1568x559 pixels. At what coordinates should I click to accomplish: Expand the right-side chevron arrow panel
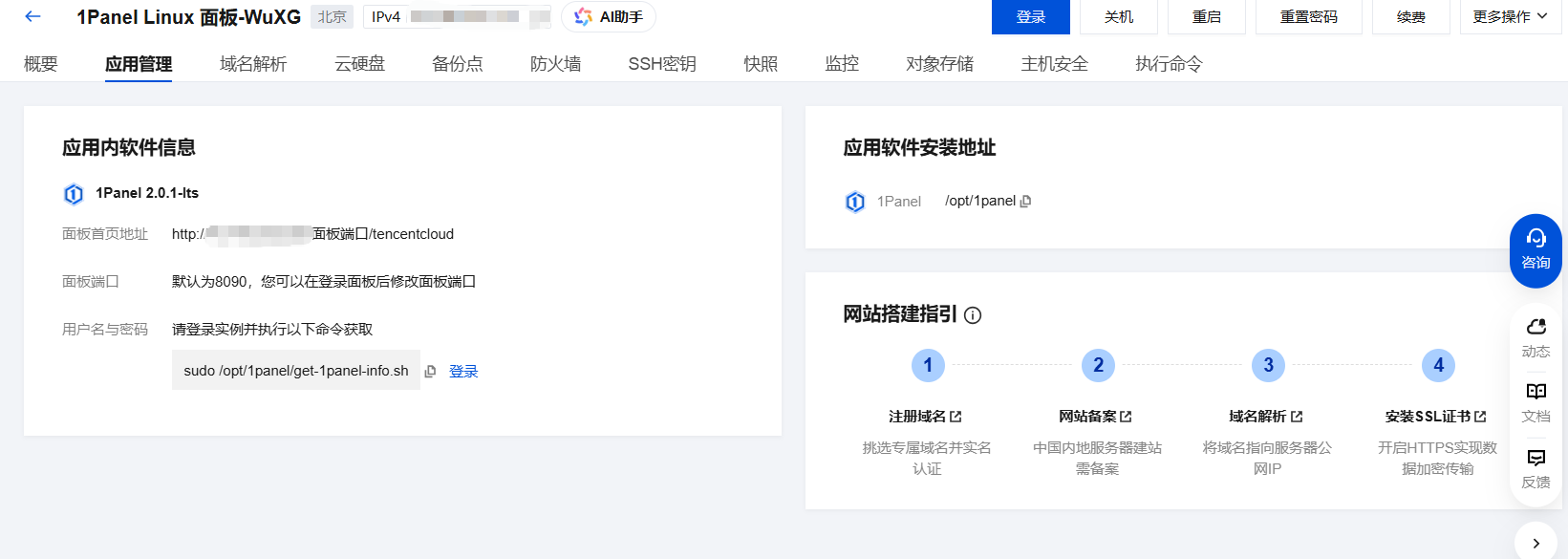(1536, 543)
